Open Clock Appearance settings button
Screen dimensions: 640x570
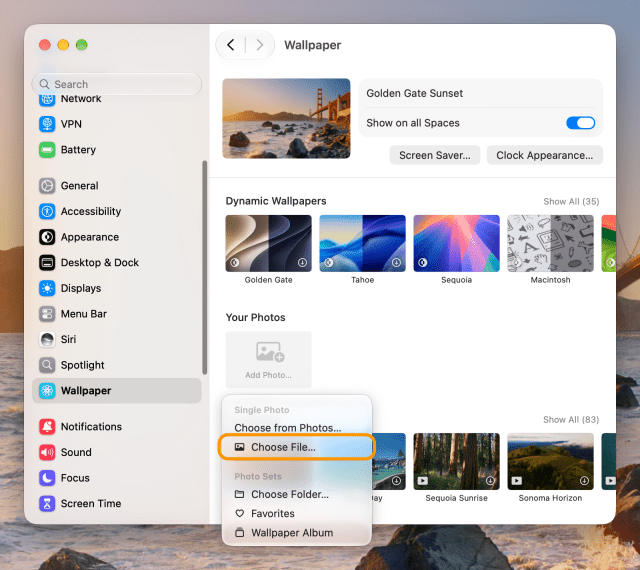tap(544, 155)
